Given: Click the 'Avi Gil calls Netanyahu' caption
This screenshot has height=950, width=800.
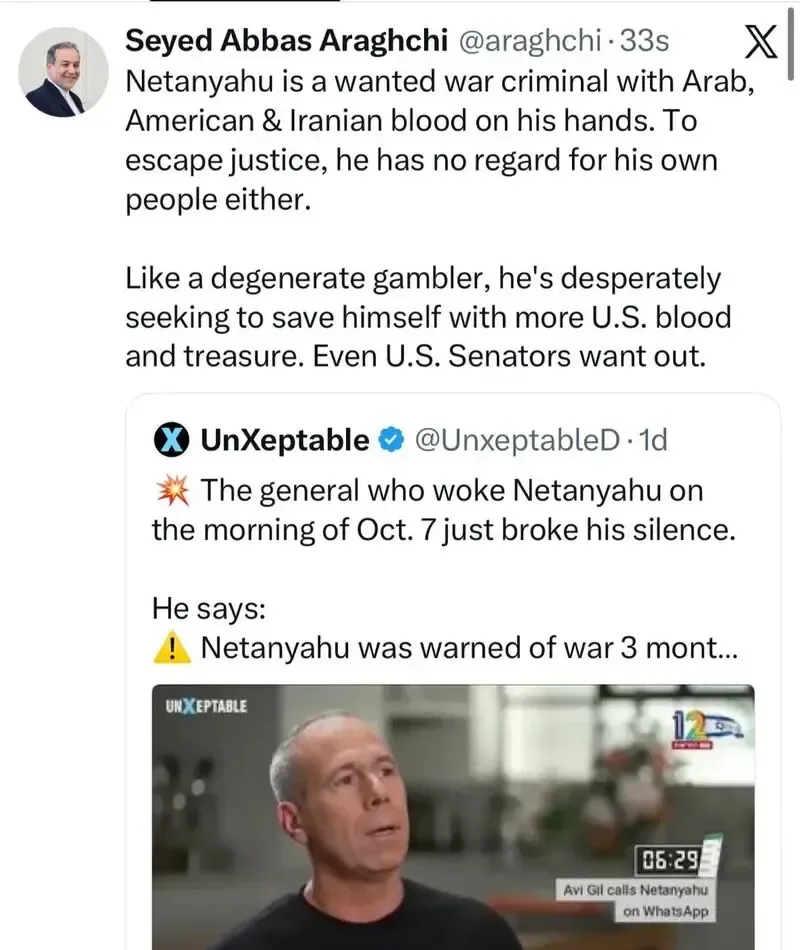Looking at the screenshot, I should pos(635,890).
